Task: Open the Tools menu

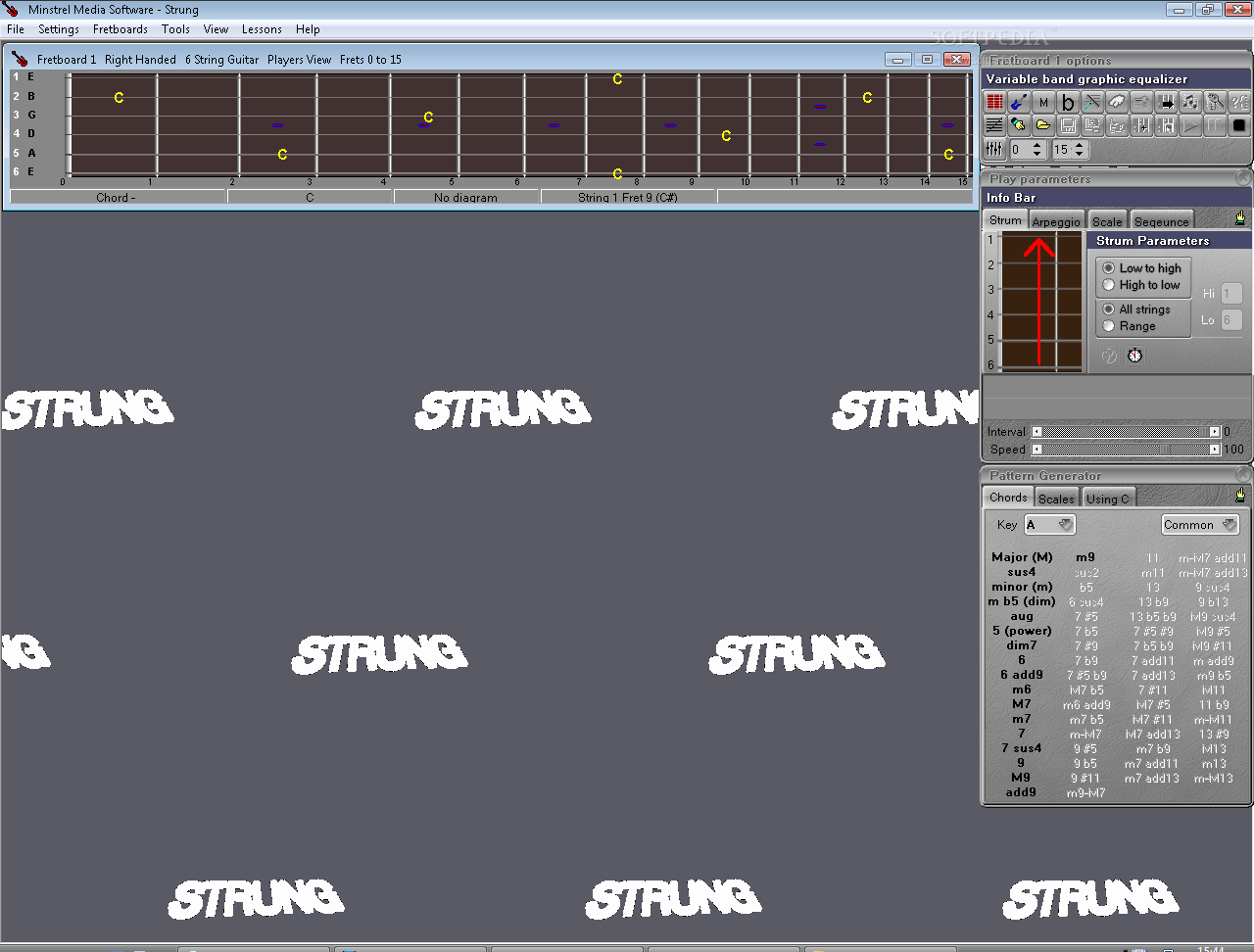Action: [x=176, y=29]
